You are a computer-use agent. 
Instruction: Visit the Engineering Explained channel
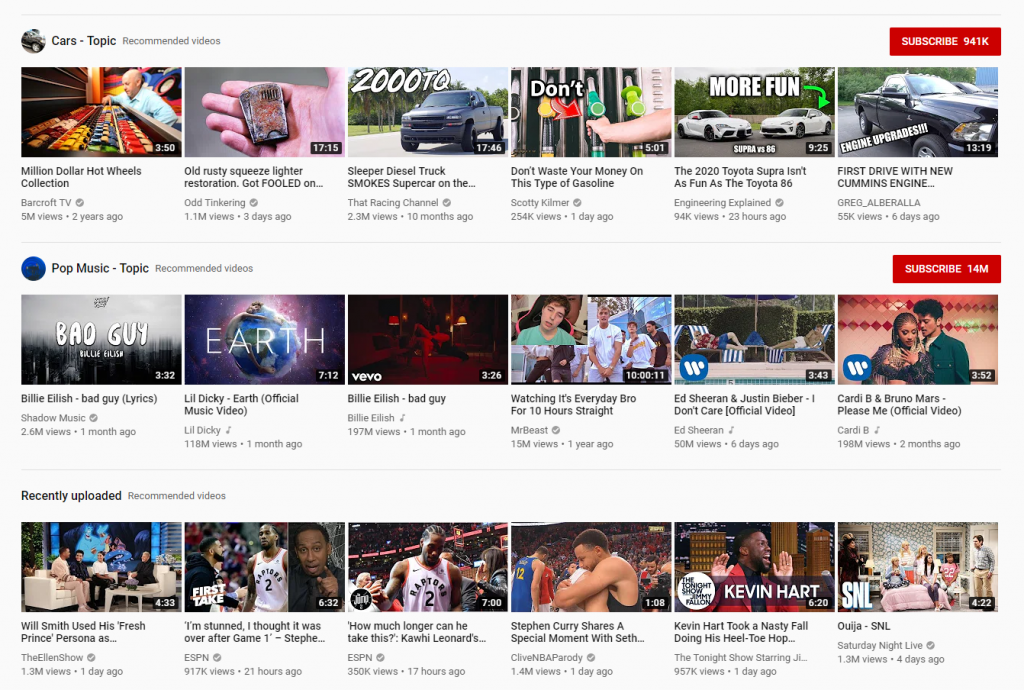(x=722, y=203)
